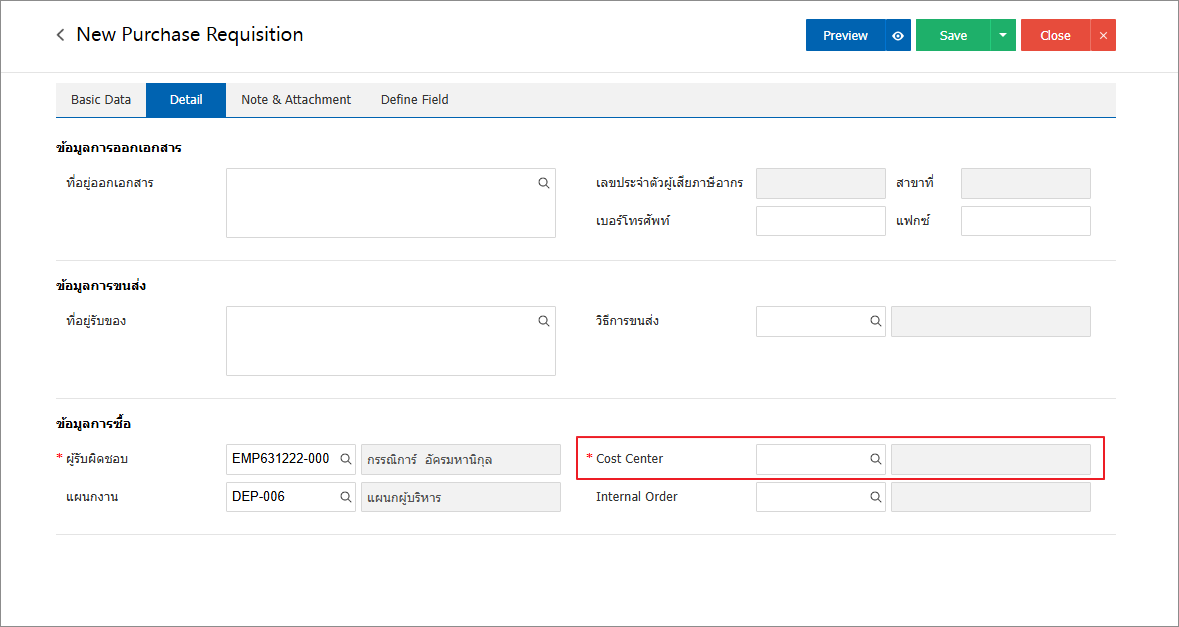Open the Note & Attachment tab
The width and height of the screenshot is (1179, 627).
tap(296, 100)
